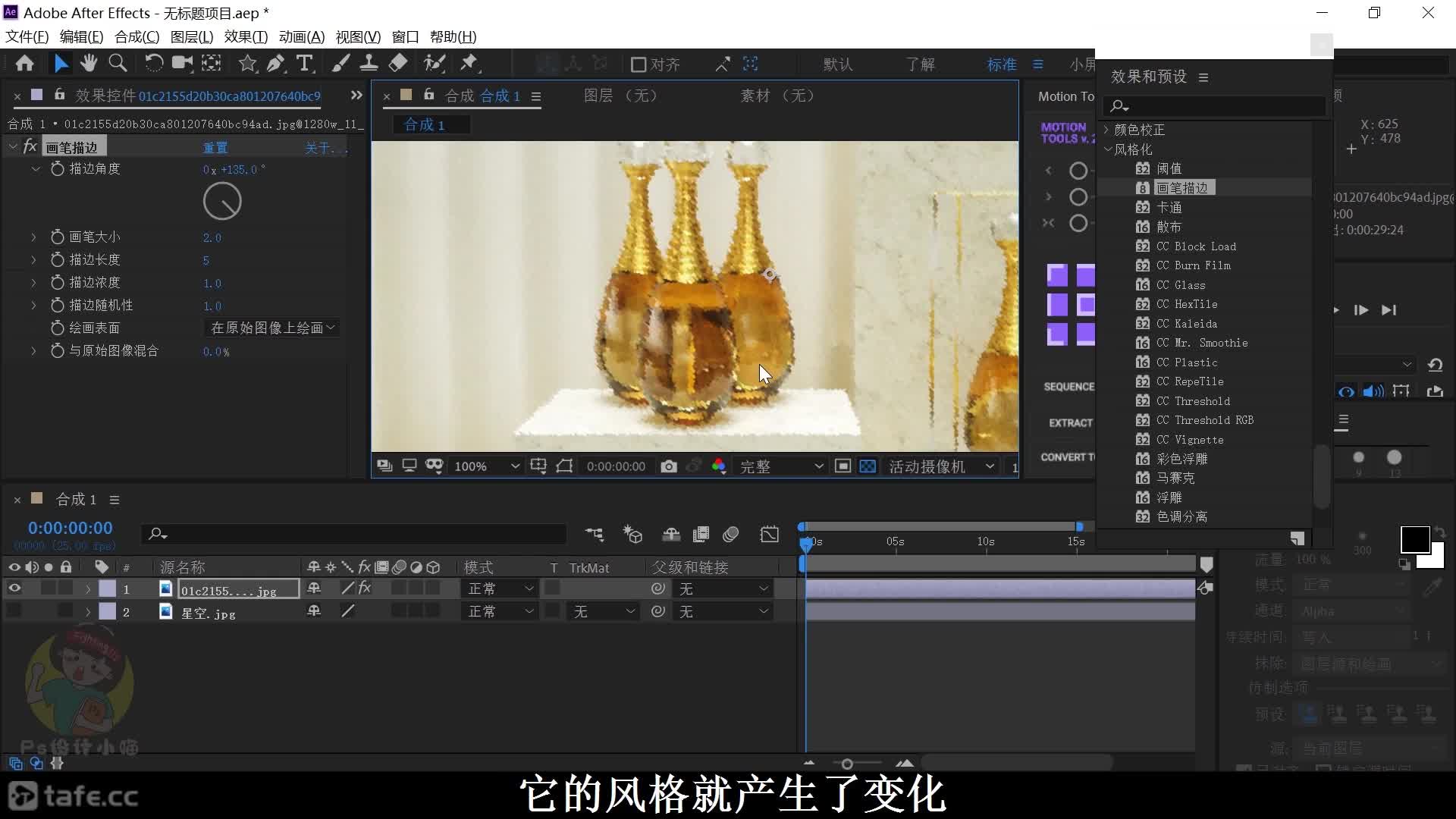
Task: Toggle 描边随机性 stopwatch keyframe
Action: [58, 305]
